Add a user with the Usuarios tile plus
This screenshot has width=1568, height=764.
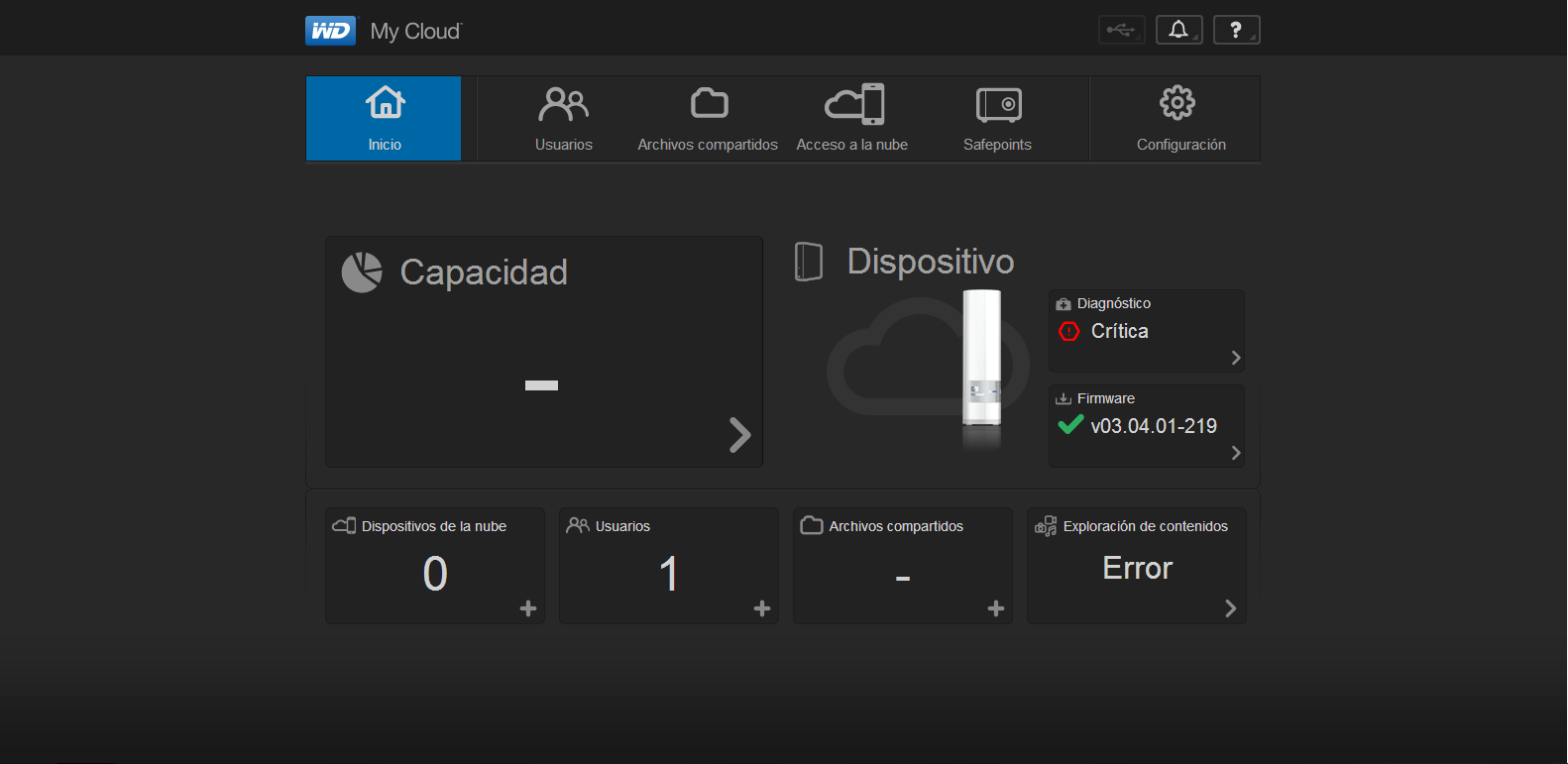[762, 608]
